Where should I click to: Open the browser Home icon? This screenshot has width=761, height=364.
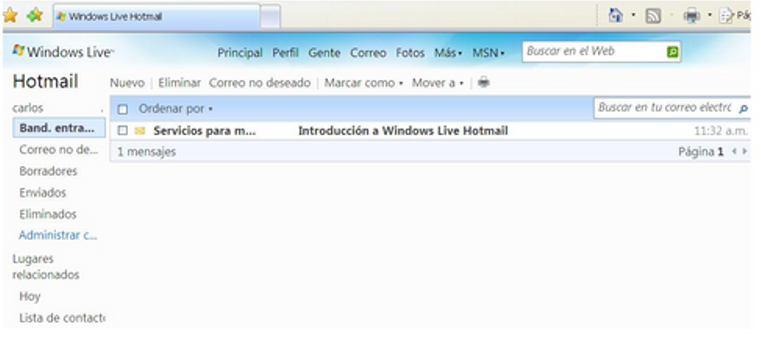(615, 16)
